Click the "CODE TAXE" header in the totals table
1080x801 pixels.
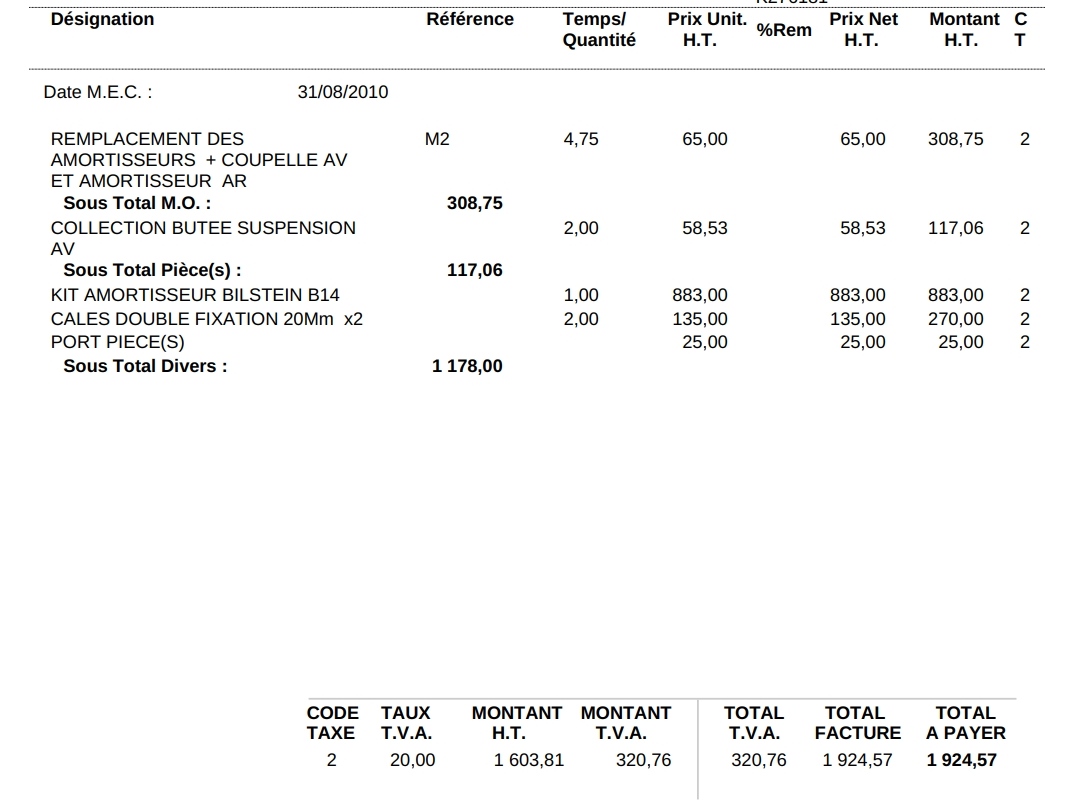click(x=332, y=723)
